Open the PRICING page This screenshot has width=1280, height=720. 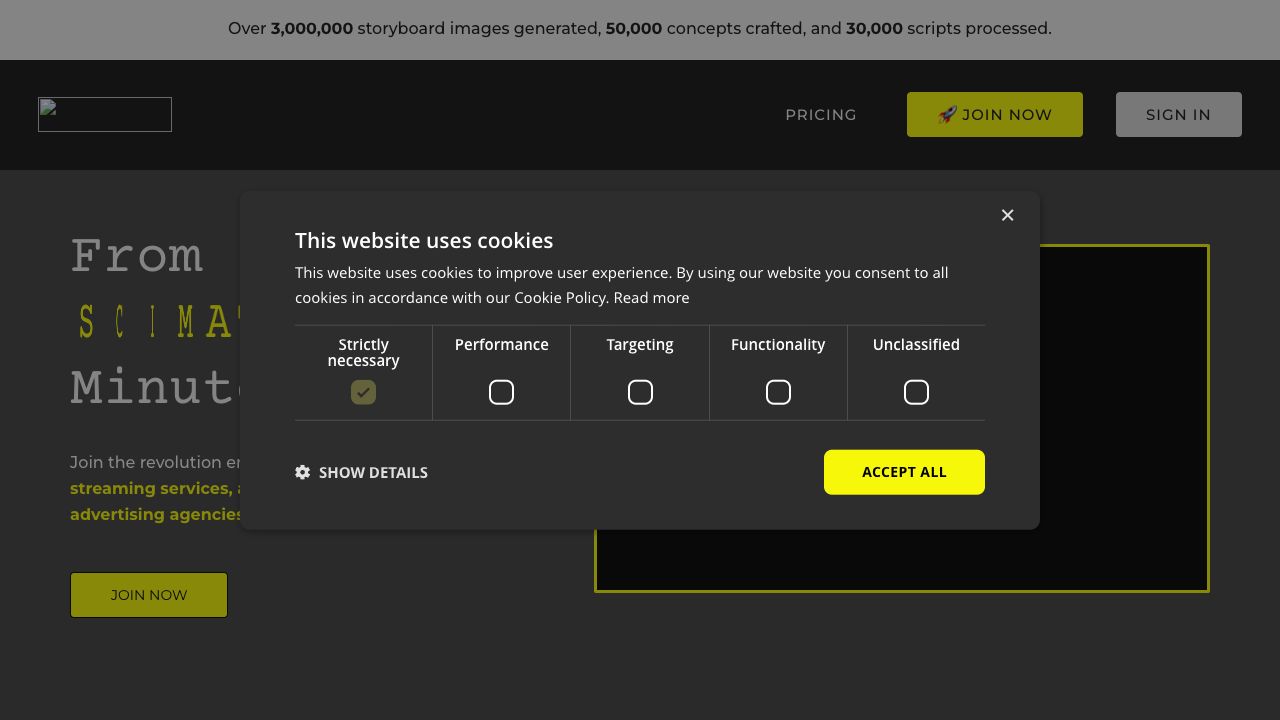pyautogui.click(x=821, y=115)
